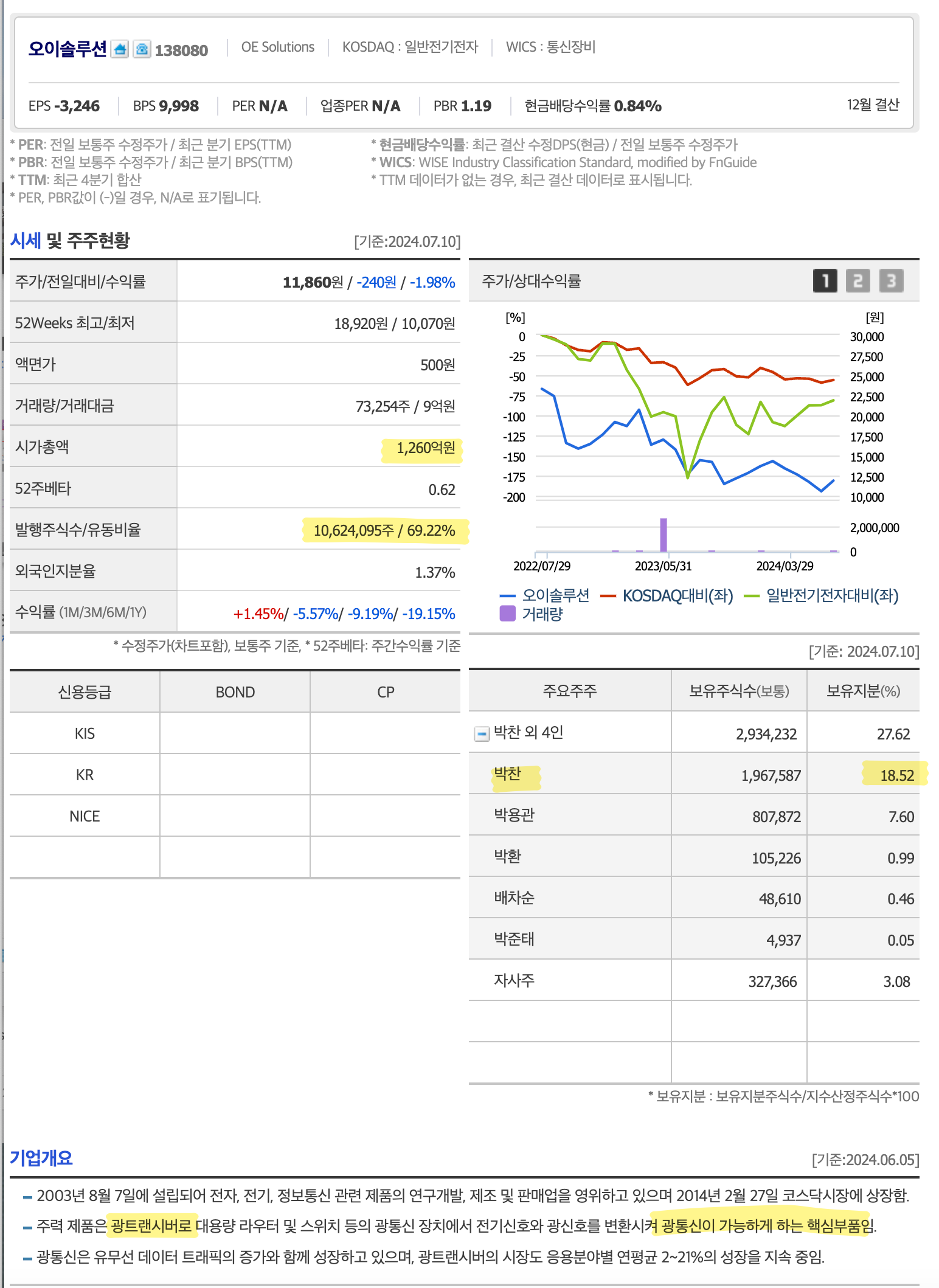Select shareholder row 박찬
This screenshot has height=1288, width=939.
tap(694, 774)
